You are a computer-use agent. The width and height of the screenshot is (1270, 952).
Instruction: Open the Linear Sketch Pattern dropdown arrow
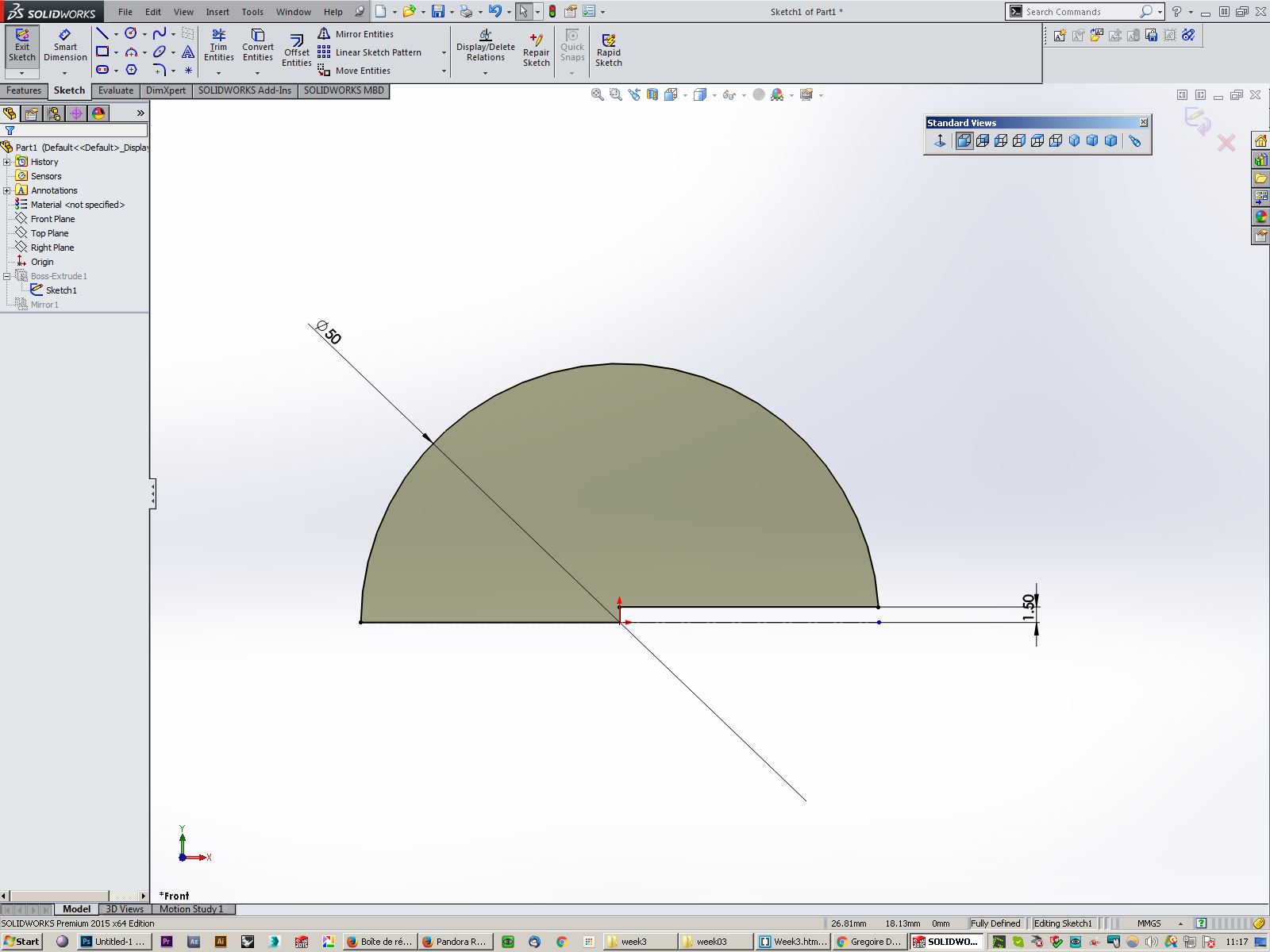click(444, 52)
